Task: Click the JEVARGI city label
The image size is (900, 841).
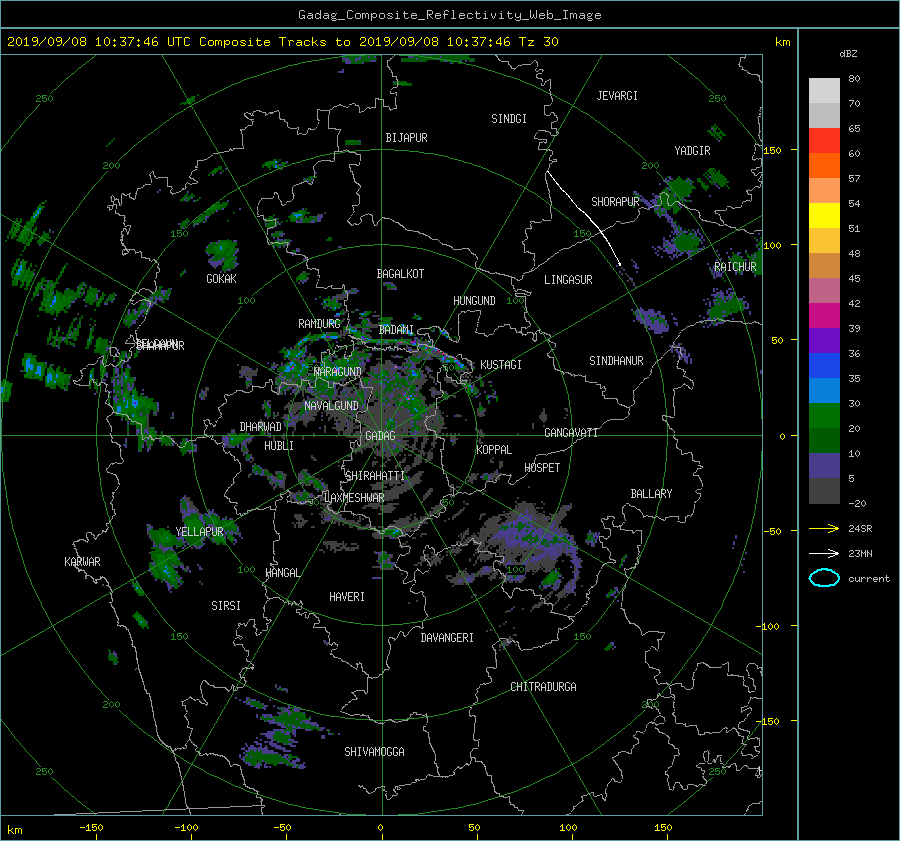Action: pyautogui.click(x=617, y=96)
